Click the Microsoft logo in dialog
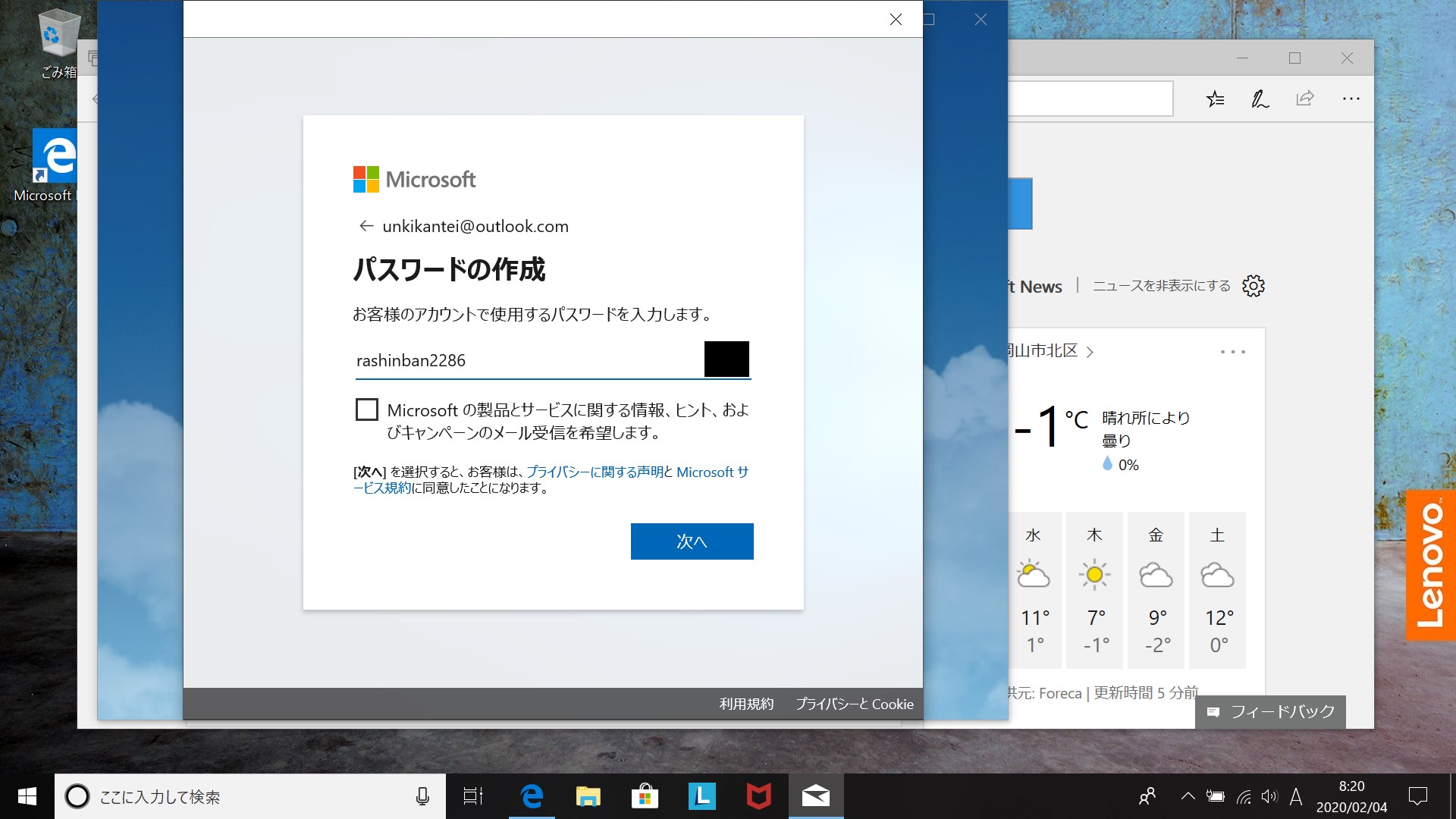Viewport: 1456px width, 819px height. click(414, 180)
